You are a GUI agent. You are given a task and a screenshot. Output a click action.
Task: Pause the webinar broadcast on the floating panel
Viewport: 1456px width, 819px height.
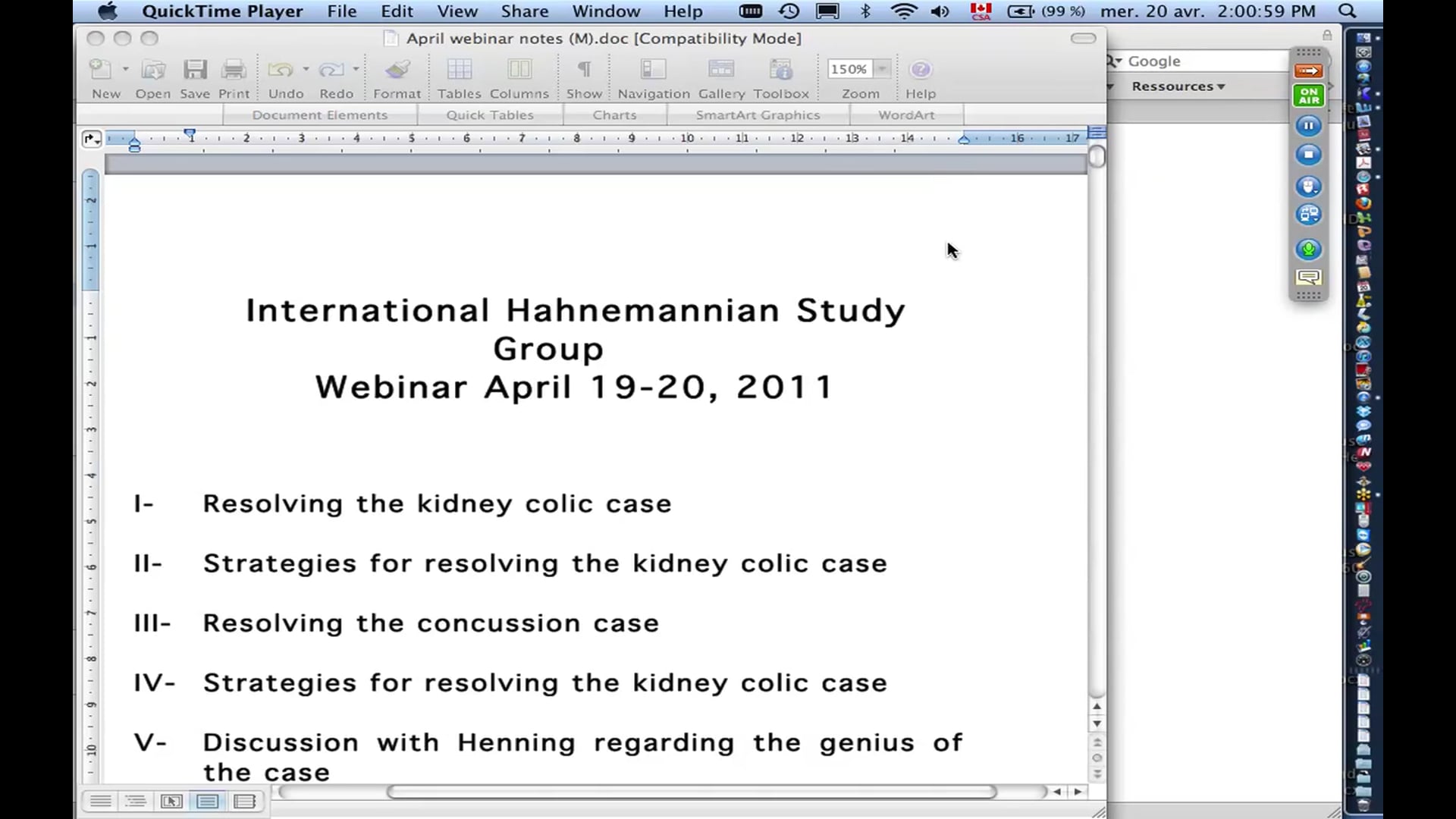(1308, 125)
